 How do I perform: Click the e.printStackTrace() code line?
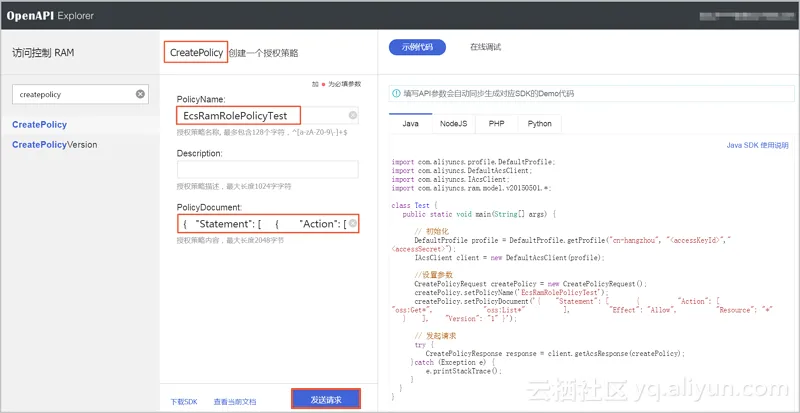tap(463, 371)
